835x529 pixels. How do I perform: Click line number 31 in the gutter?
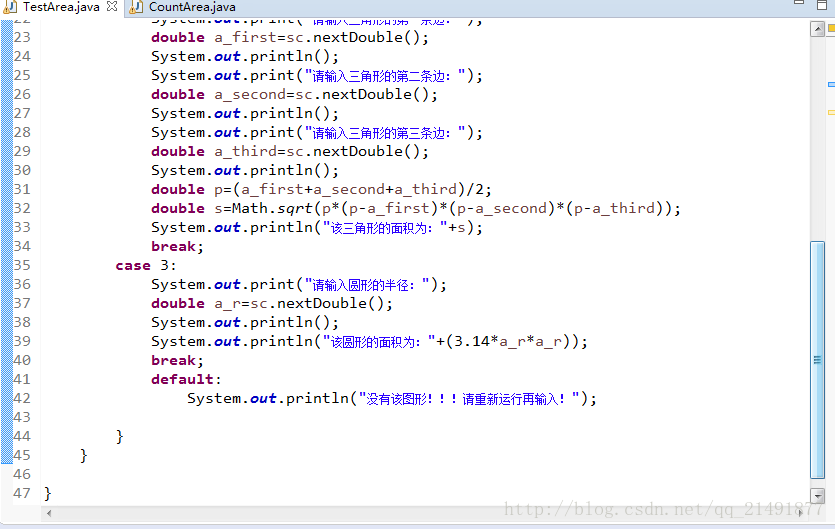click(x=22, y=189)
